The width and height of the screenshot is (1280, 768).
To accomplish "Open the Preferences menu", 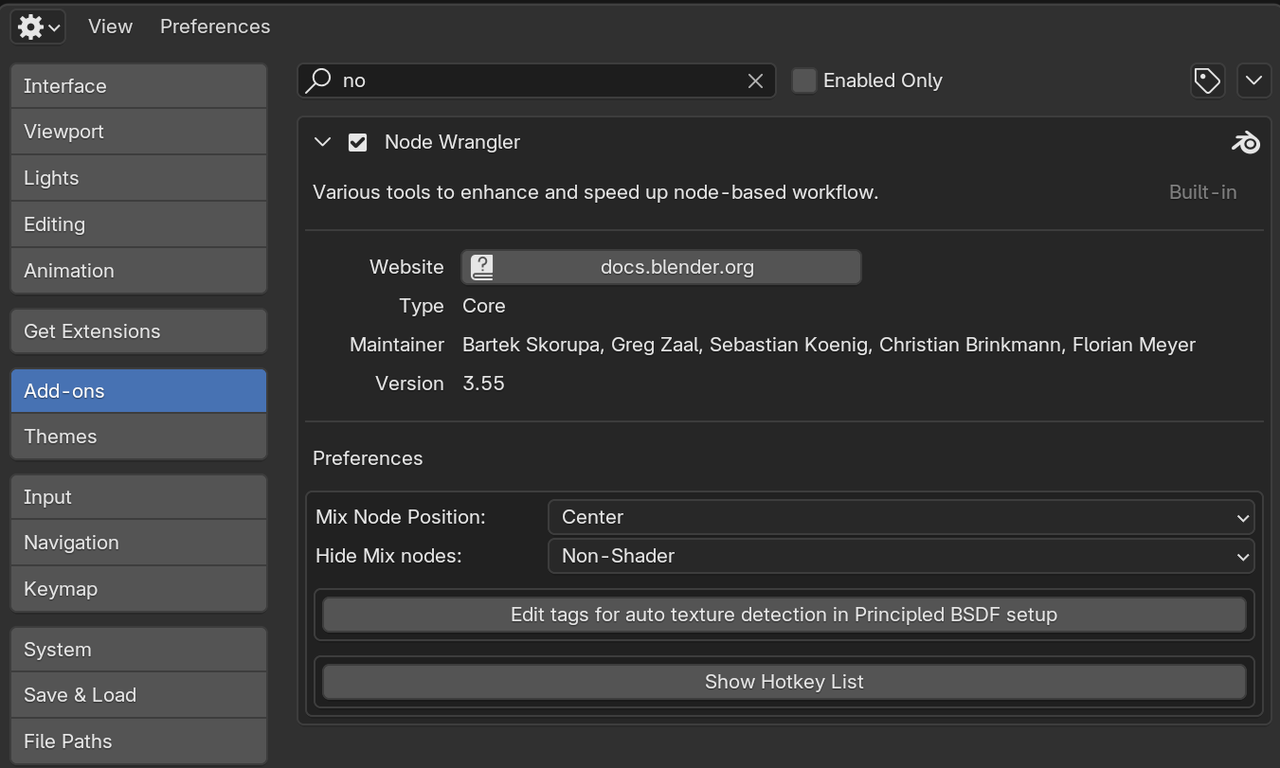I will coord(215,27).
